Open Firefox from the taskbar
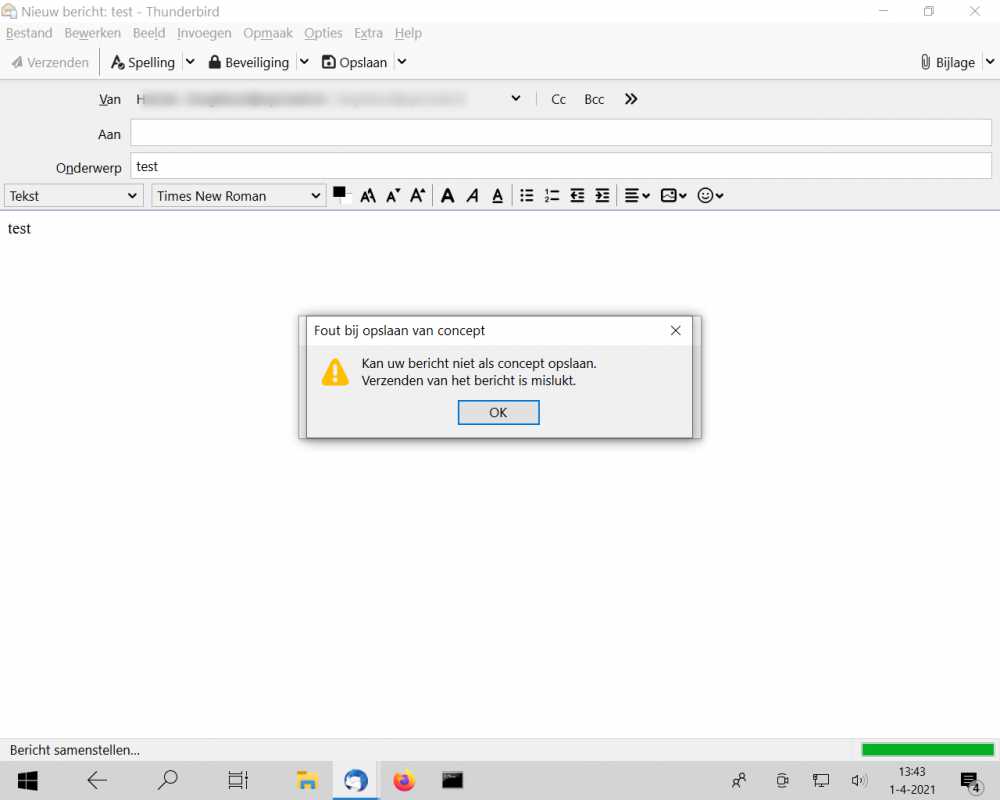Viewport: 1000px width, 800px height. pos(404,780)
